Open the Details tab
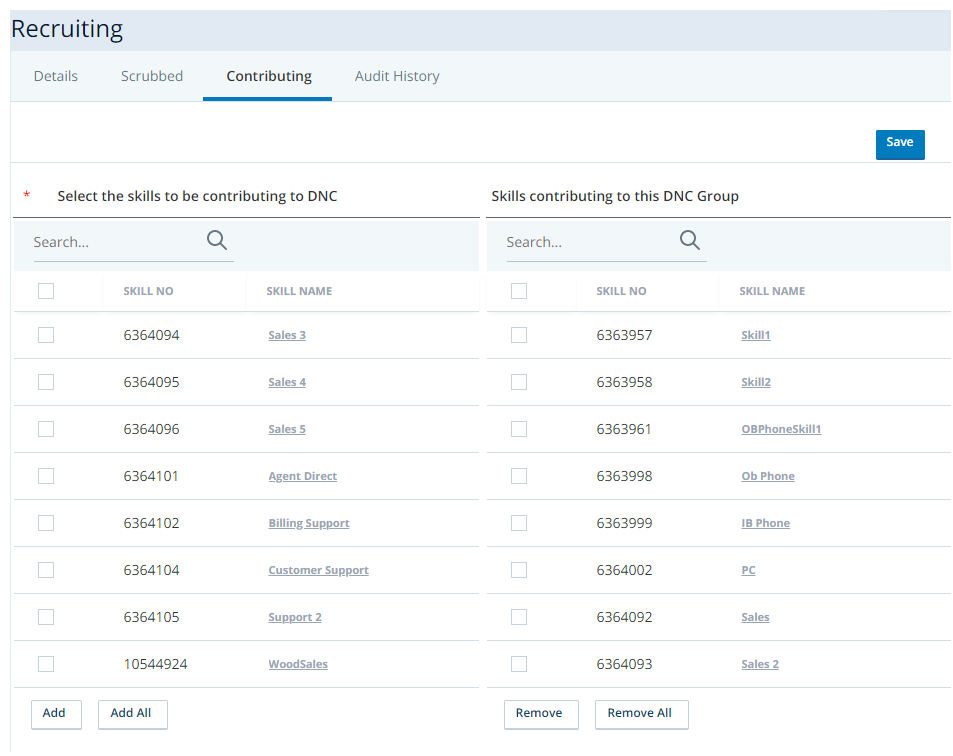Viewport: 953px width, 756px height. point(56,76)
